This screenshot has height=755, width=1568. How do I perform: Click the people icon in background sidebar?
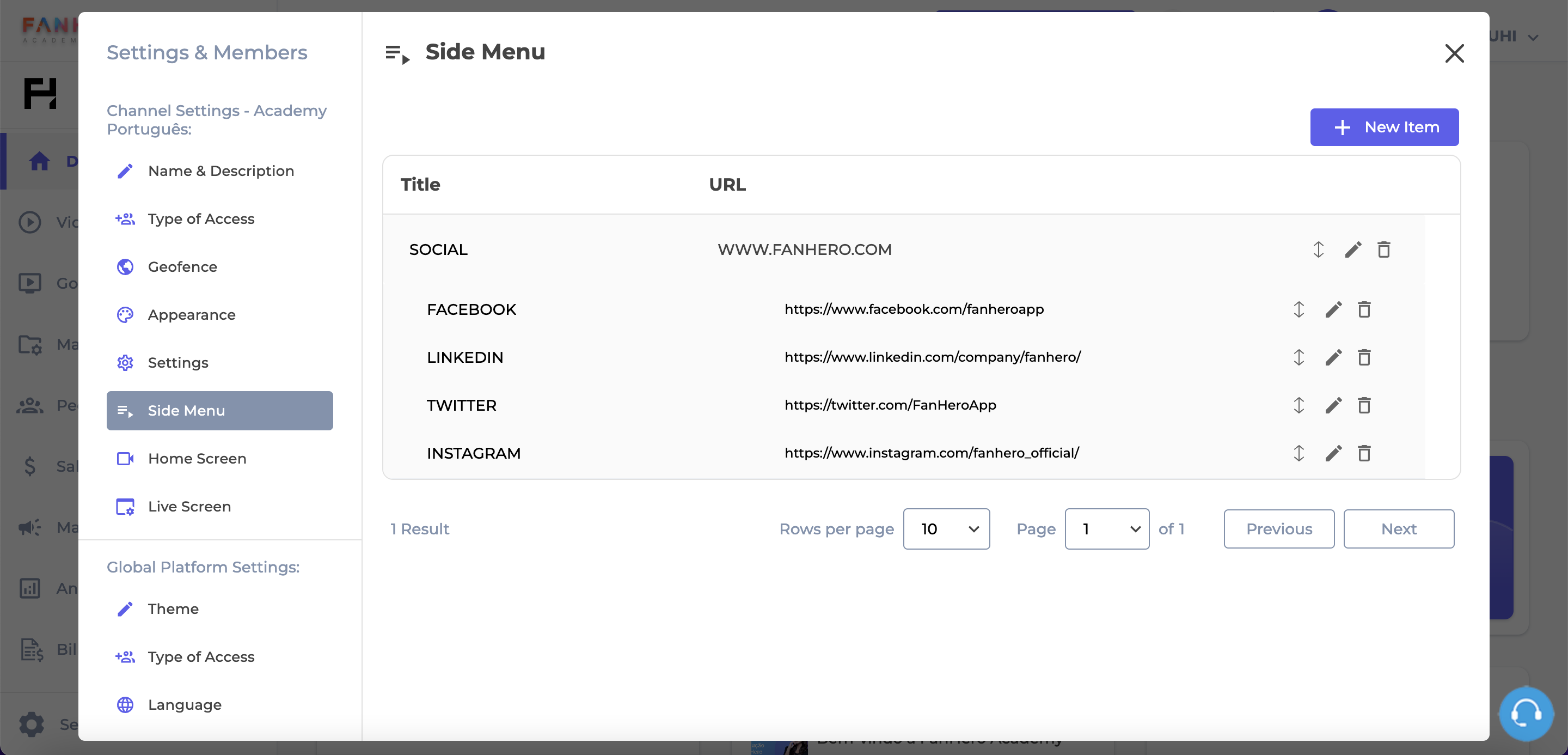coord(30,405)
